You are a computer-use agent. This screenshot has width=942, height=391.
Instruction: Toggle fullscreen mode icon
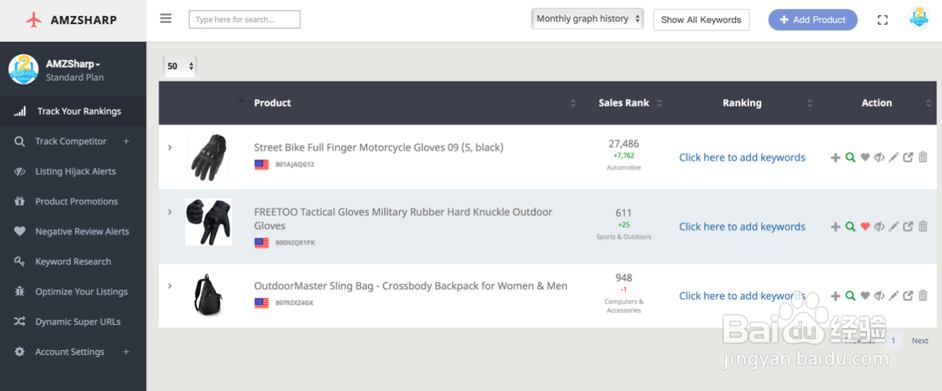[883, 20]
